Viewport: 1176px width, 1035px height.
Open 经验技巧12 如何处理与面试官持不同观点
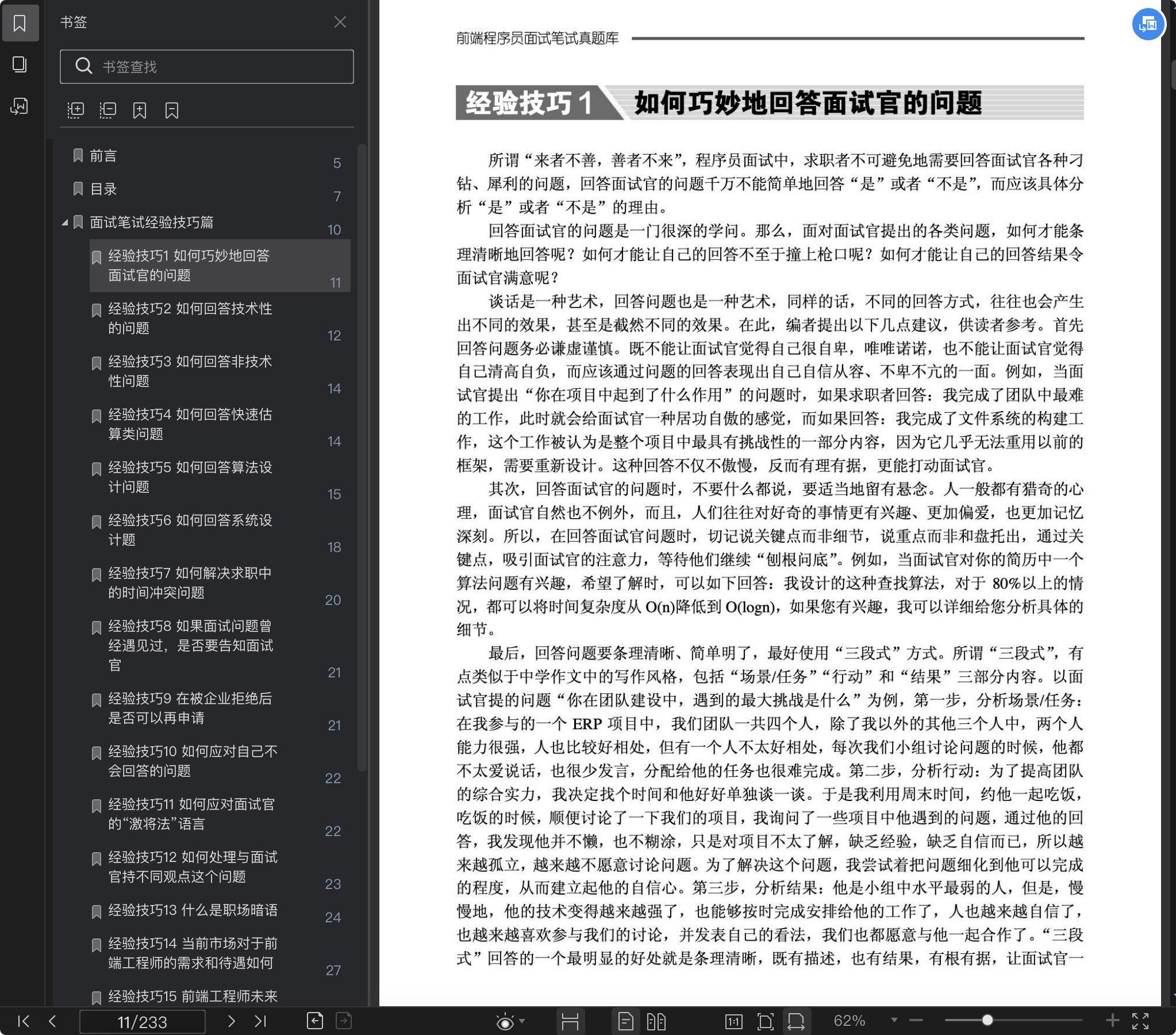click(x=220, y=868)
